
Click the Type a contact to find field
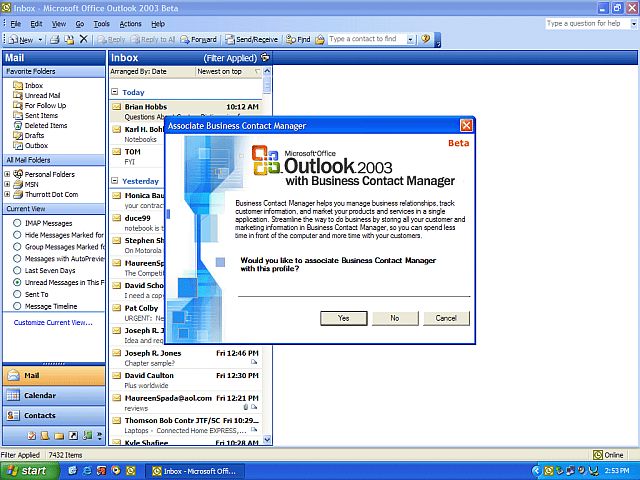point(368,39)
